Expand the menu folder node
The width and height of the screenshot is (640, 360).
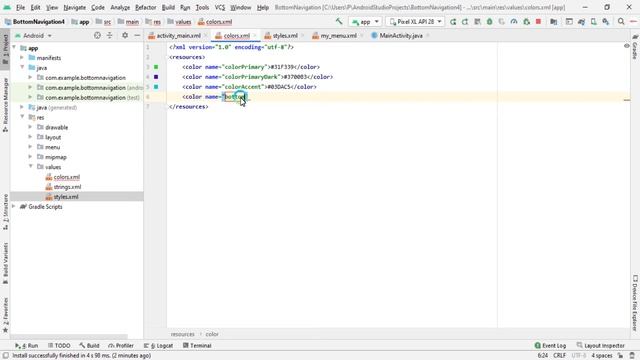click(30, 147)
